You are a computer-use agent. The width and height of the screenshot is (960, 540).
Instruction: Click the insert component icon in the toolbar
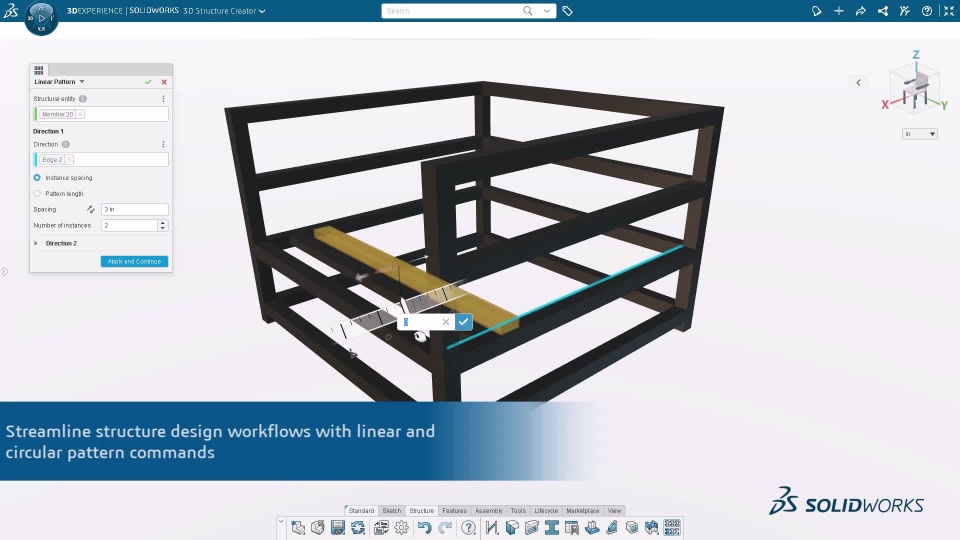(x=318, y=527)
